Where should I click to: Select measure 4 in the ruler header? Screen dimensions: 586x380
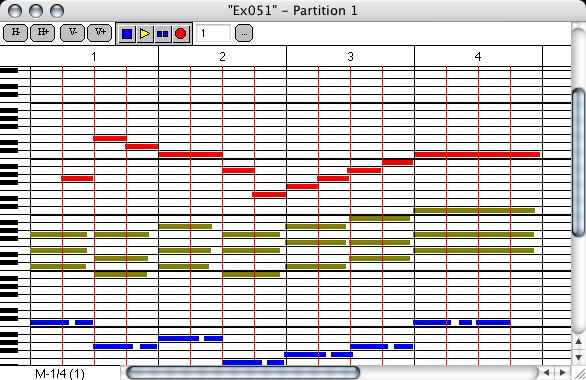(478, 56)
